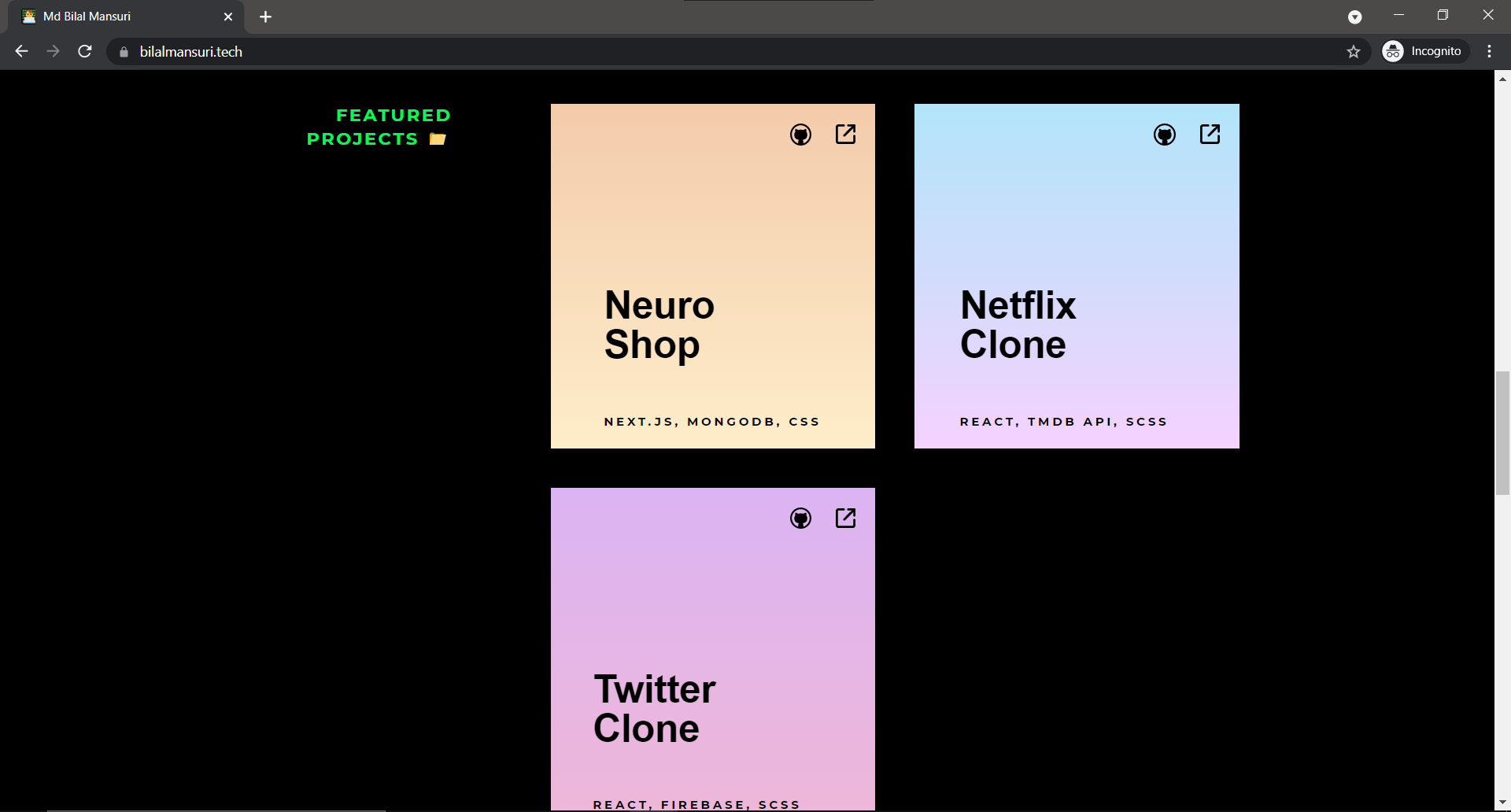Open the Neuro Shop live demo external link icon

[x=845, y=135]
